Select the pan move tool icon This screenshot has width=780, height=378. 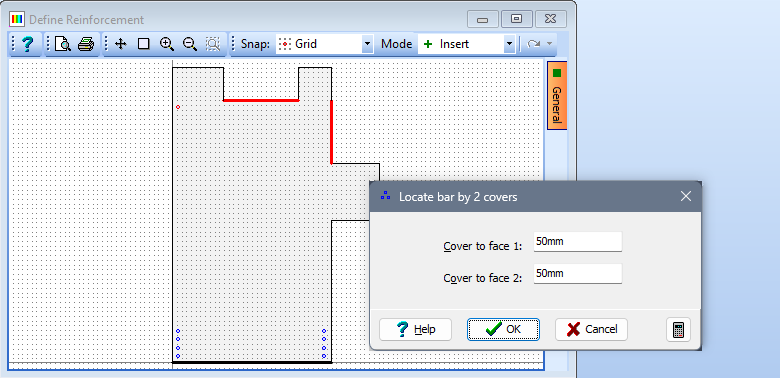click(x=120, y=44)
